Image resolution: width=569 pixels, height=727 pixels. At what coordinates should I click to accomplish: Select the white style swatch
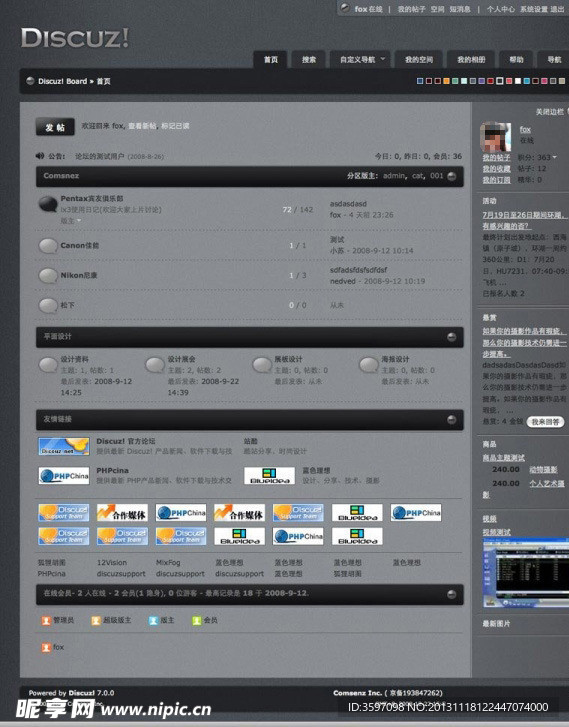[517, 81]
